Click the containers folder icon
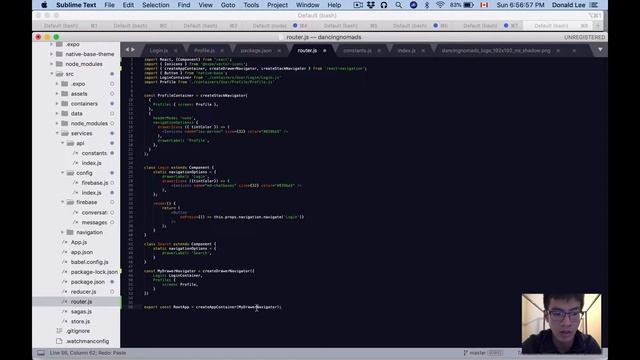The image size is (640, 360). point(64,104)
